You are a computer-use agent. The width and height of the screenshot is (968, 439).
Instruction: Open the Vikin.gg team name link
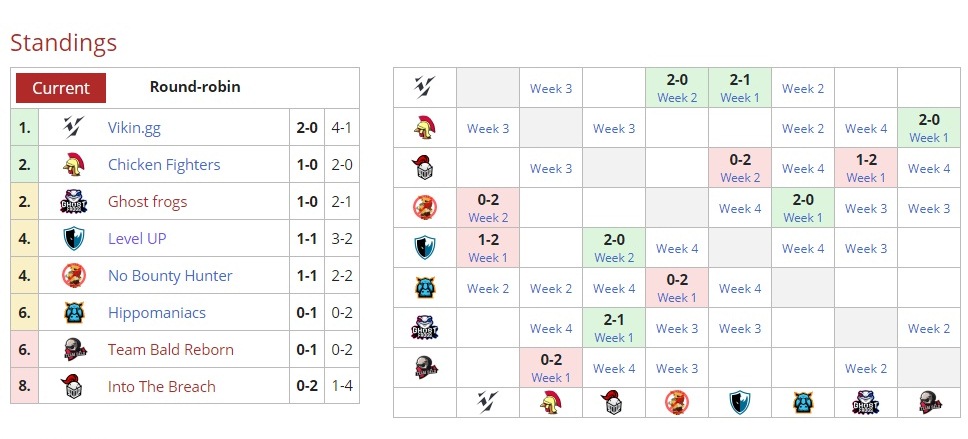tap(134, 127)
